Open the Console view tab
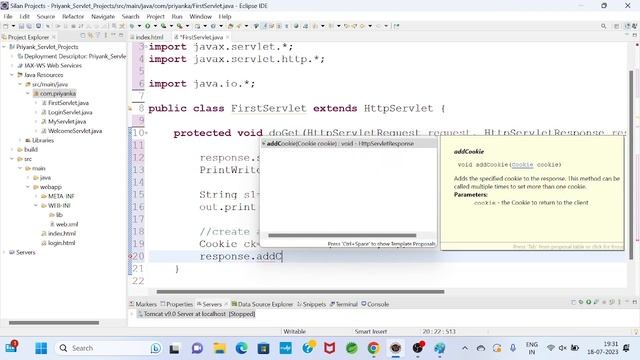This screenshot has height=360, width=640. [375, 304]
